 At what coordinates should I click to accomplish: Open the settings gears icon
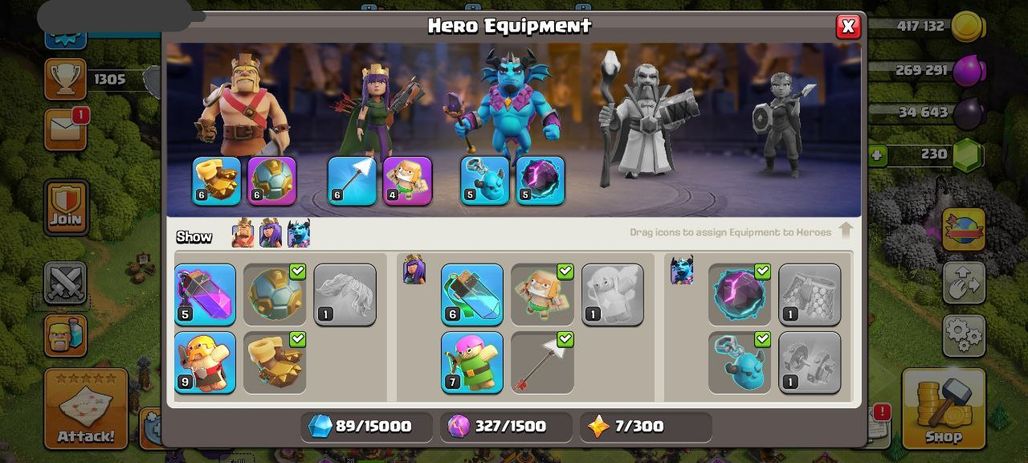[x=964, y=336]
